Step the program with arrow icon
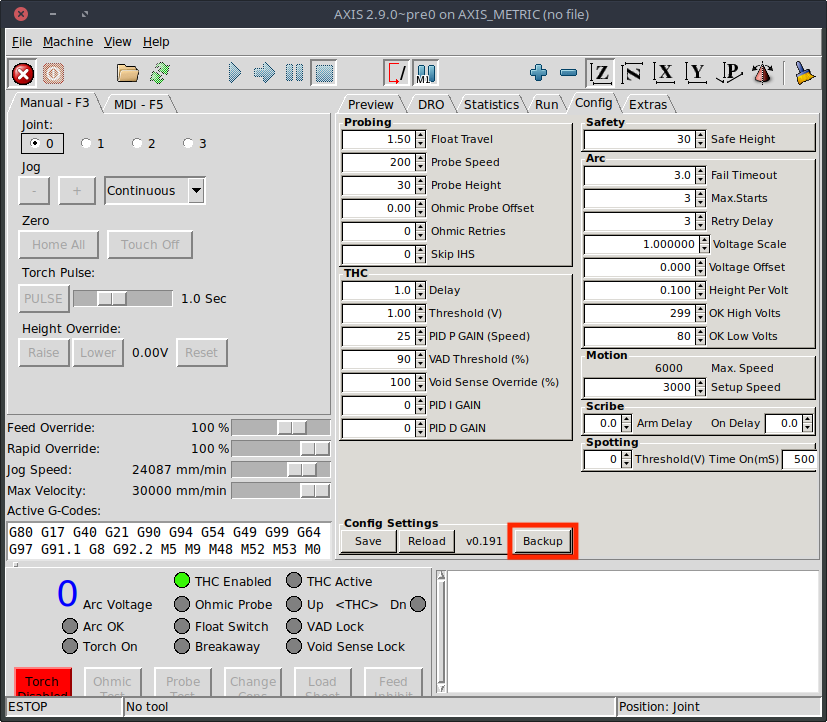The height and width of the screenshot is (722, 827). click(x=264, y=73)
